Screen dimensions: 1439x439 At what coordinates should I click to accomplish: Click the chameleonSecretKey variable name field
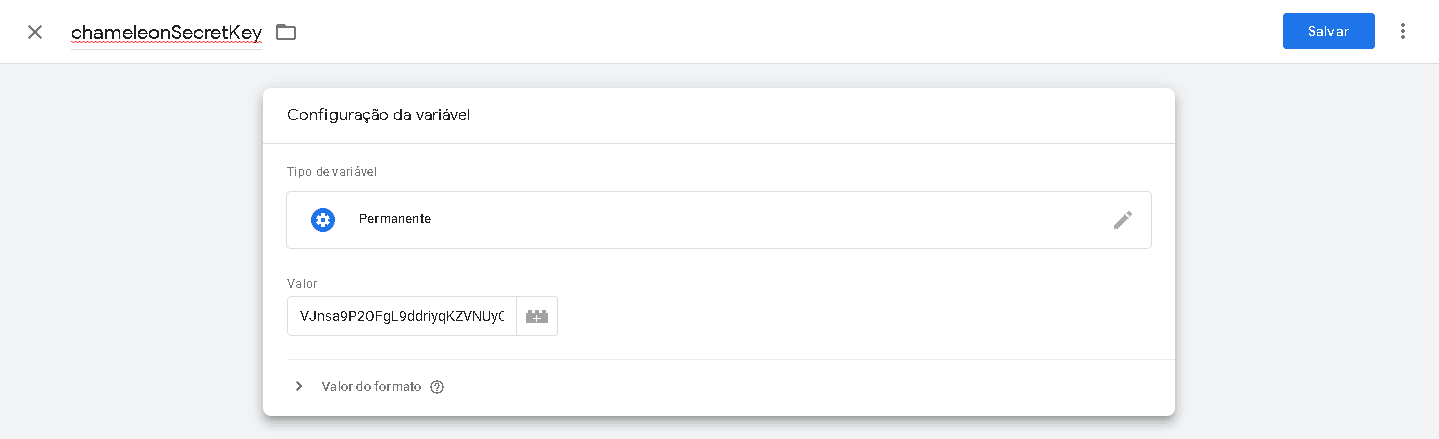[166, 32]
